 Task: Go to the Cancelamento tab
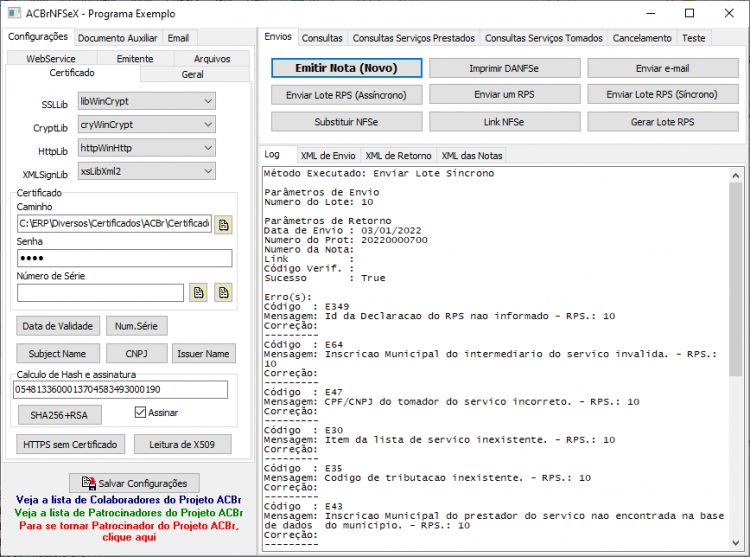642,38
